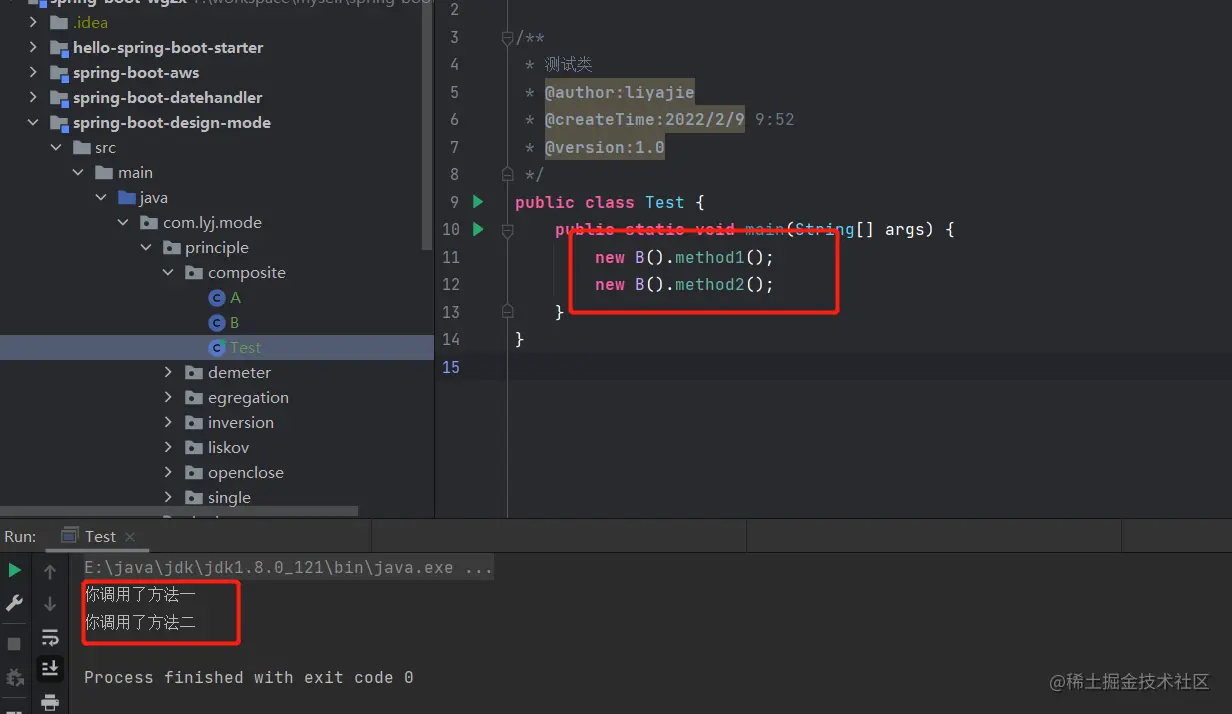Click the src folder icon
The image size is (1232, 714).
click(82, 148)
